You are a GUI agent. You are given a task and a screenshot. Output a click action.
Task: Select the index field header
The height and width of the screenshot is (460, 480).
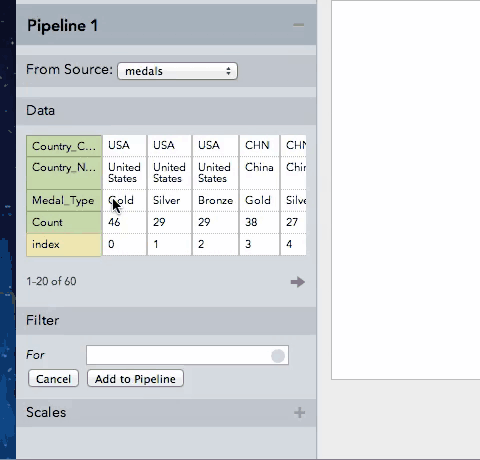64,245
